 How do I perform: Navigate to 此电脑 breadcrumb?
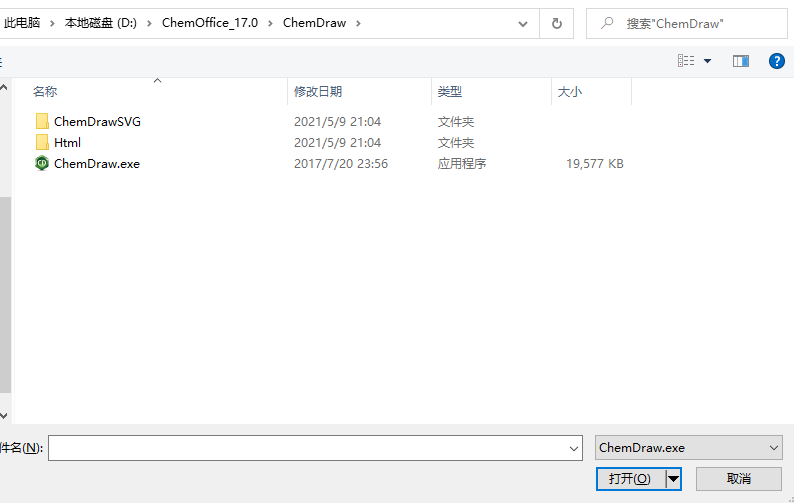(x=22, y=23)
